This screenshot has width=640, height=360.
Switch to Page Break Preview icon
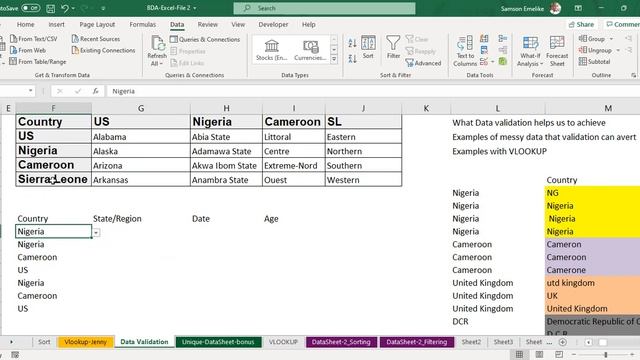pyautogui.click(x=559, y=355)
